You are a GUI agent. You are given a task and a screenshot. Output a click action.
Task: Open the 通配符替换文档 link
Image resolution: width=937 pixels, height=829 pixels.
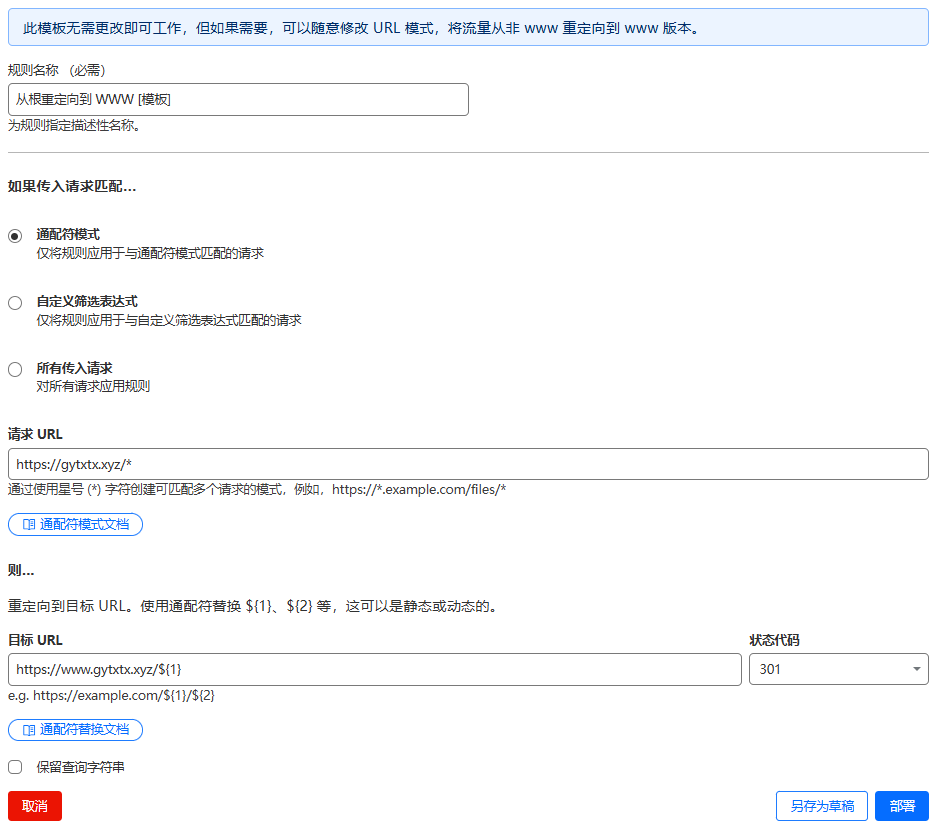(84, 730)
